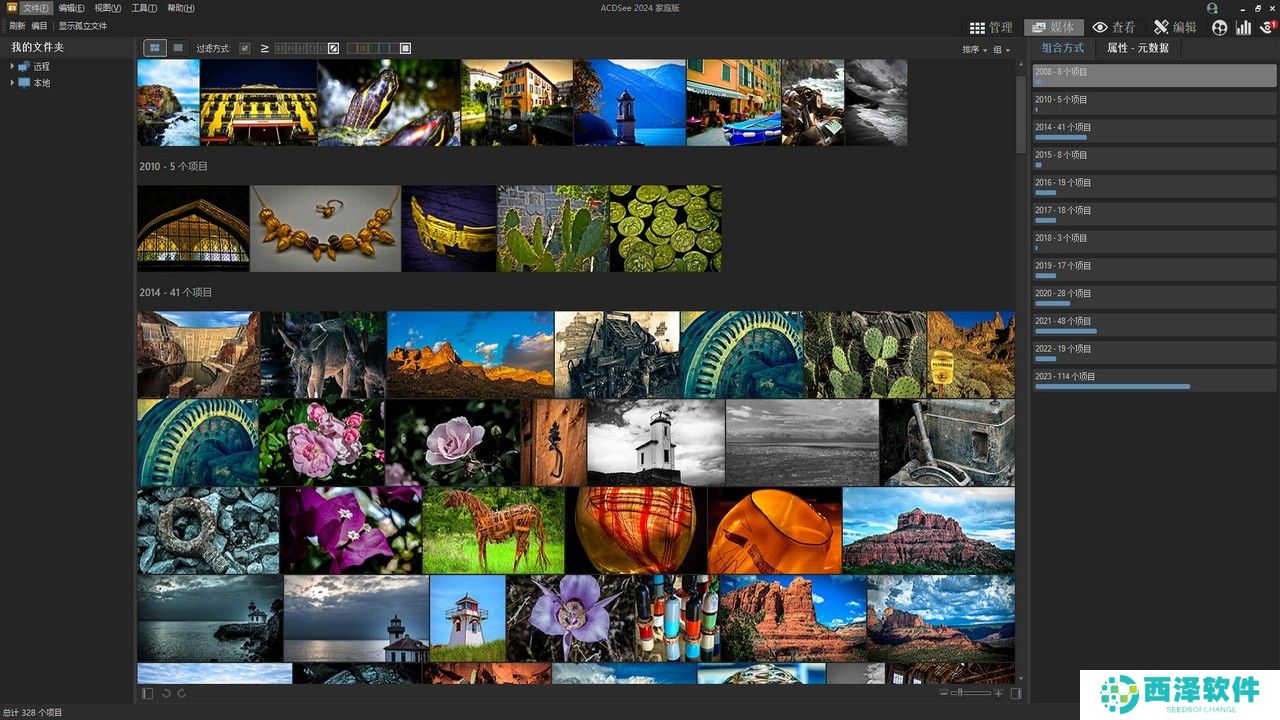Switch to grid thumbnail view icon

coord(156,47)
